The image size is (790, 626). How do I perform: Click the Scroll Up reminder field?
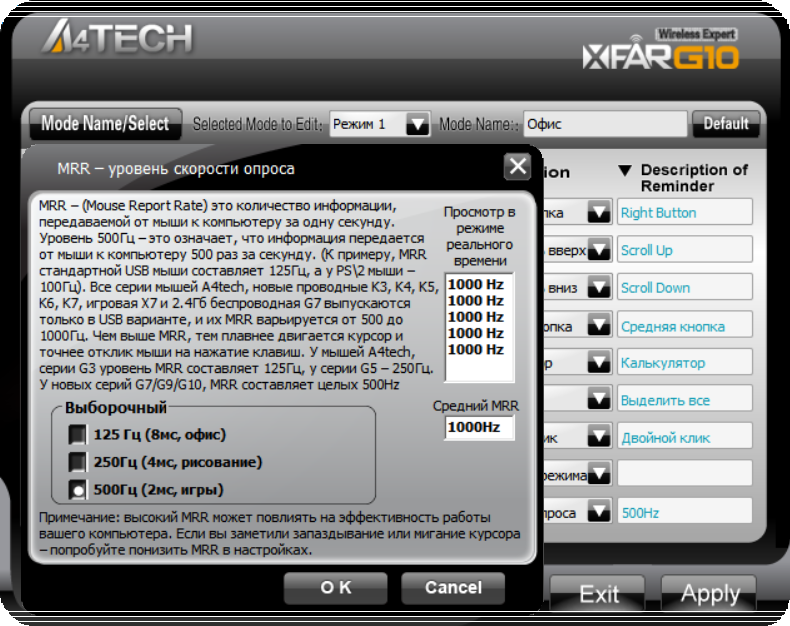point(685,249)
